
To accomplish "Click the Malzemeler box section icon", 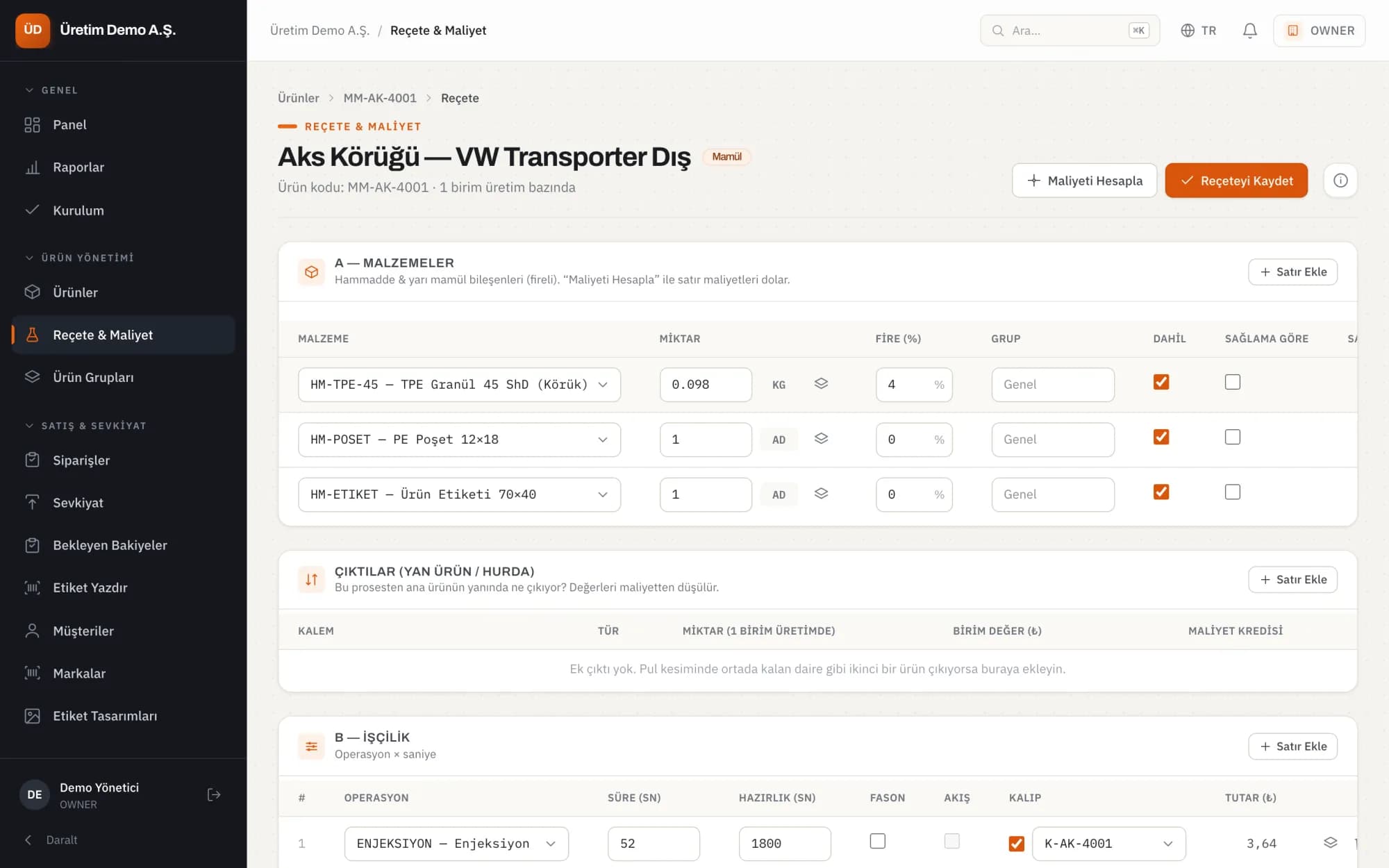I will [311, 272].
